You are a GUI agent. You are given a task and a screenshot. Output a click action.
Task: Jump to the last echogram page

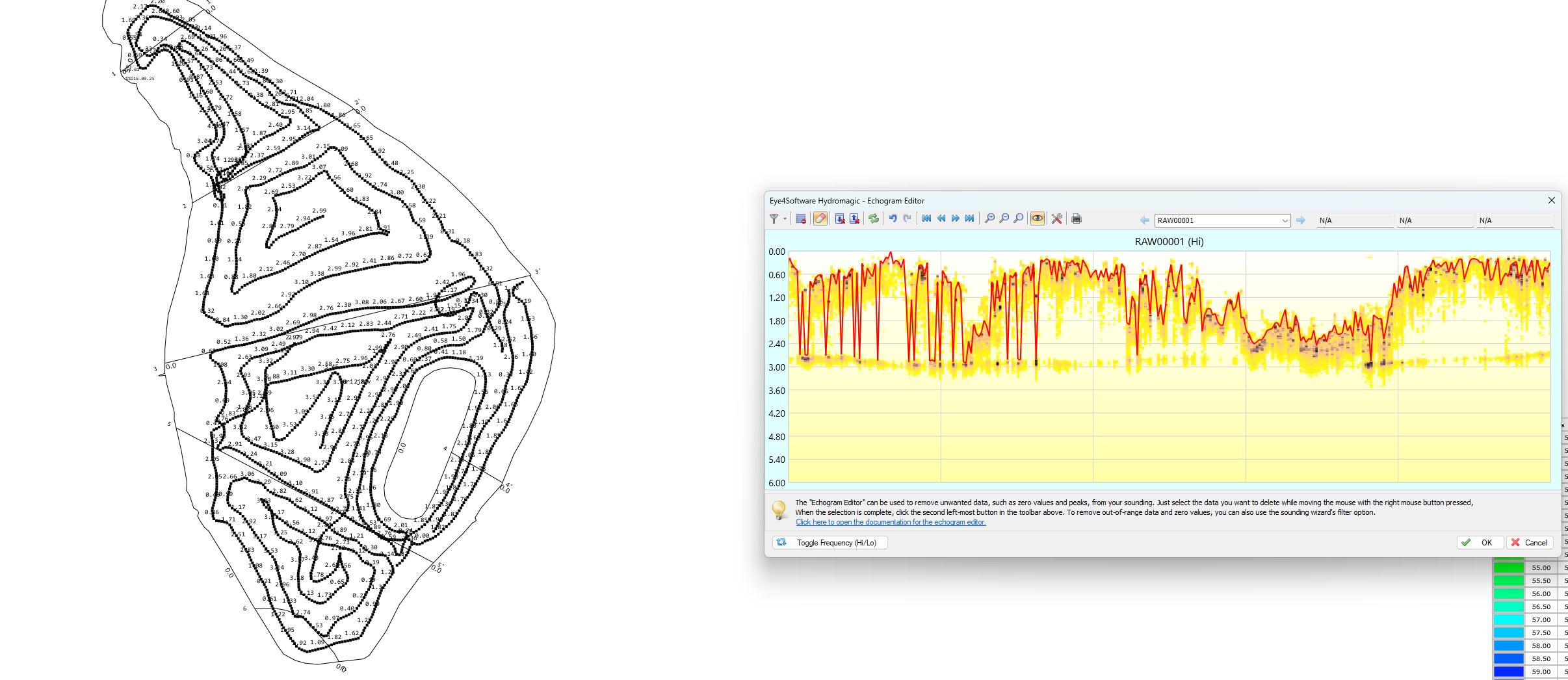(969, 219)
